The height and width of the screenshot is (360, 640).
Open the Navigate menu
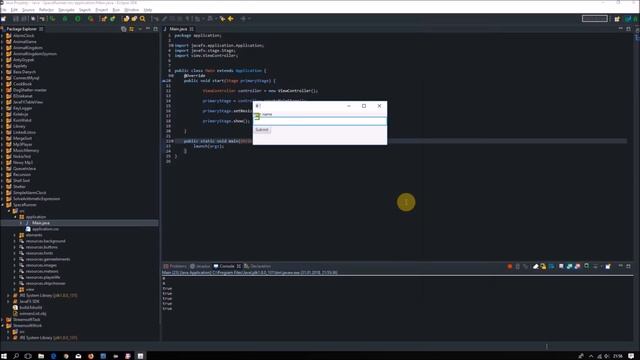[x=66, y=10]
